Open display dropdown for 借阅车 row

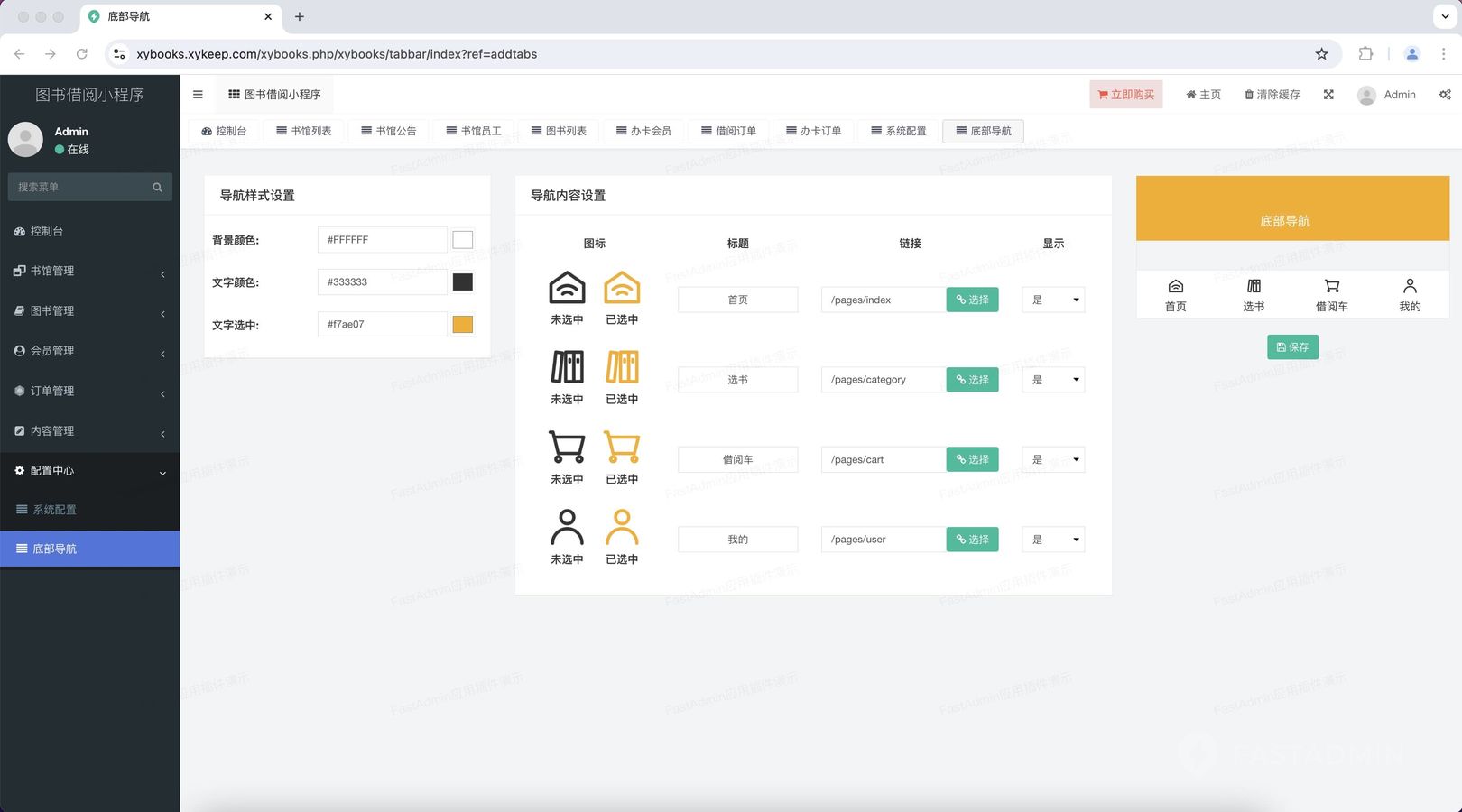[1053, 459]
